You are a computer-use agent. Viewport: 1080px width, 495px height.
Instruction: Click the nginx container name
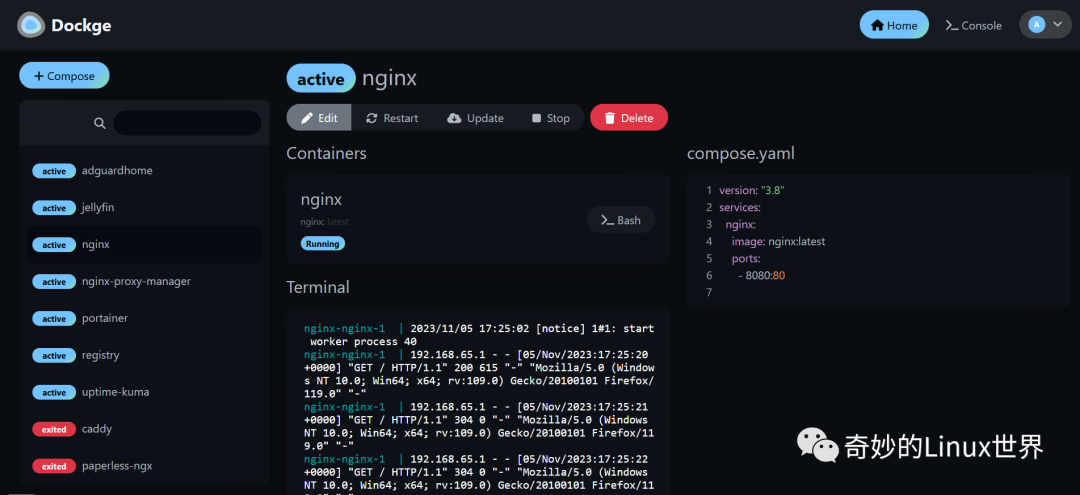(x=321, y=200)
